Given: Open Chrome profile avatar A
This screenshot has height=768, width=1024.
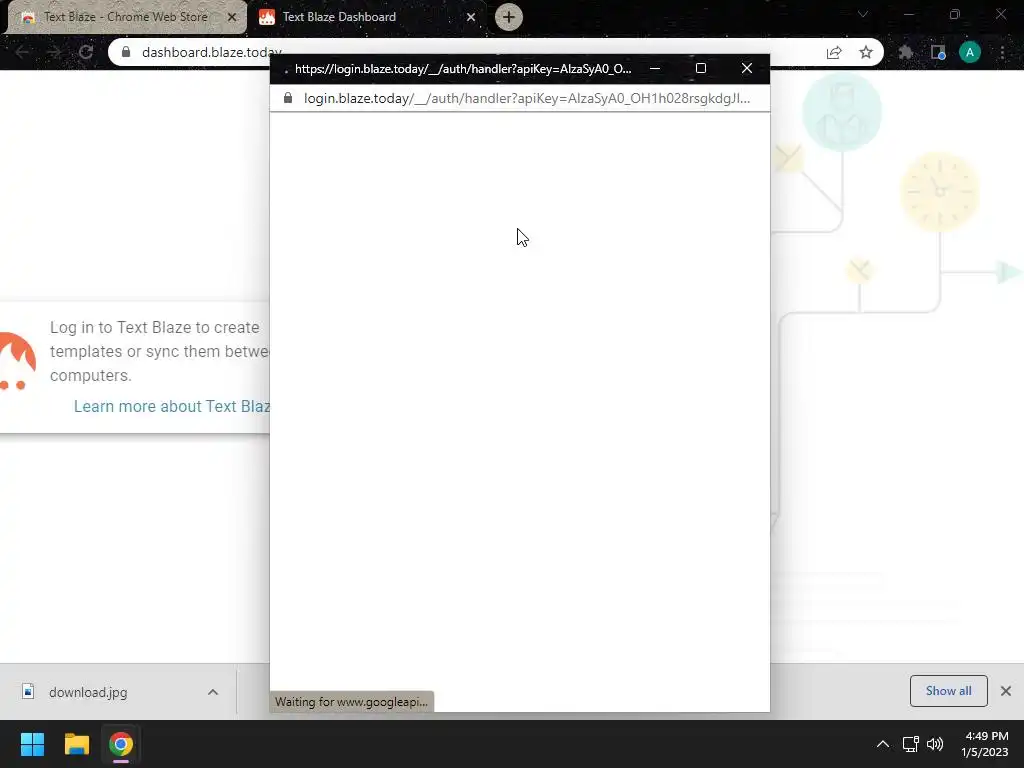Looking at the screenshot, I should click(970, 53).
